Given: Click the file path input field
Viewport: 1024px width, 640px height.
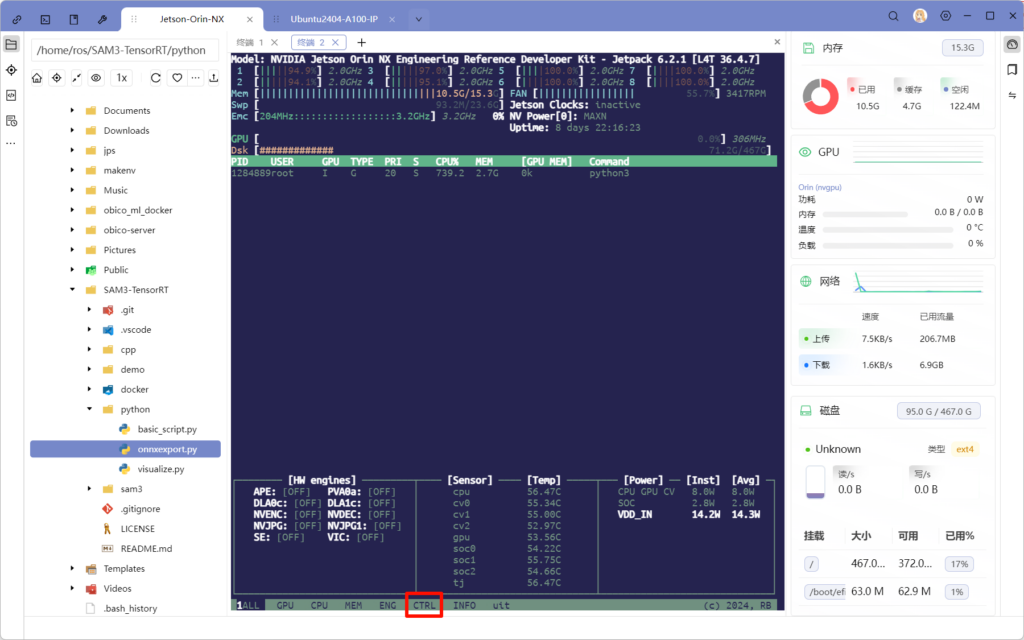Looking at the screenshot, I should pyautogui.click(x=124, y=50).
